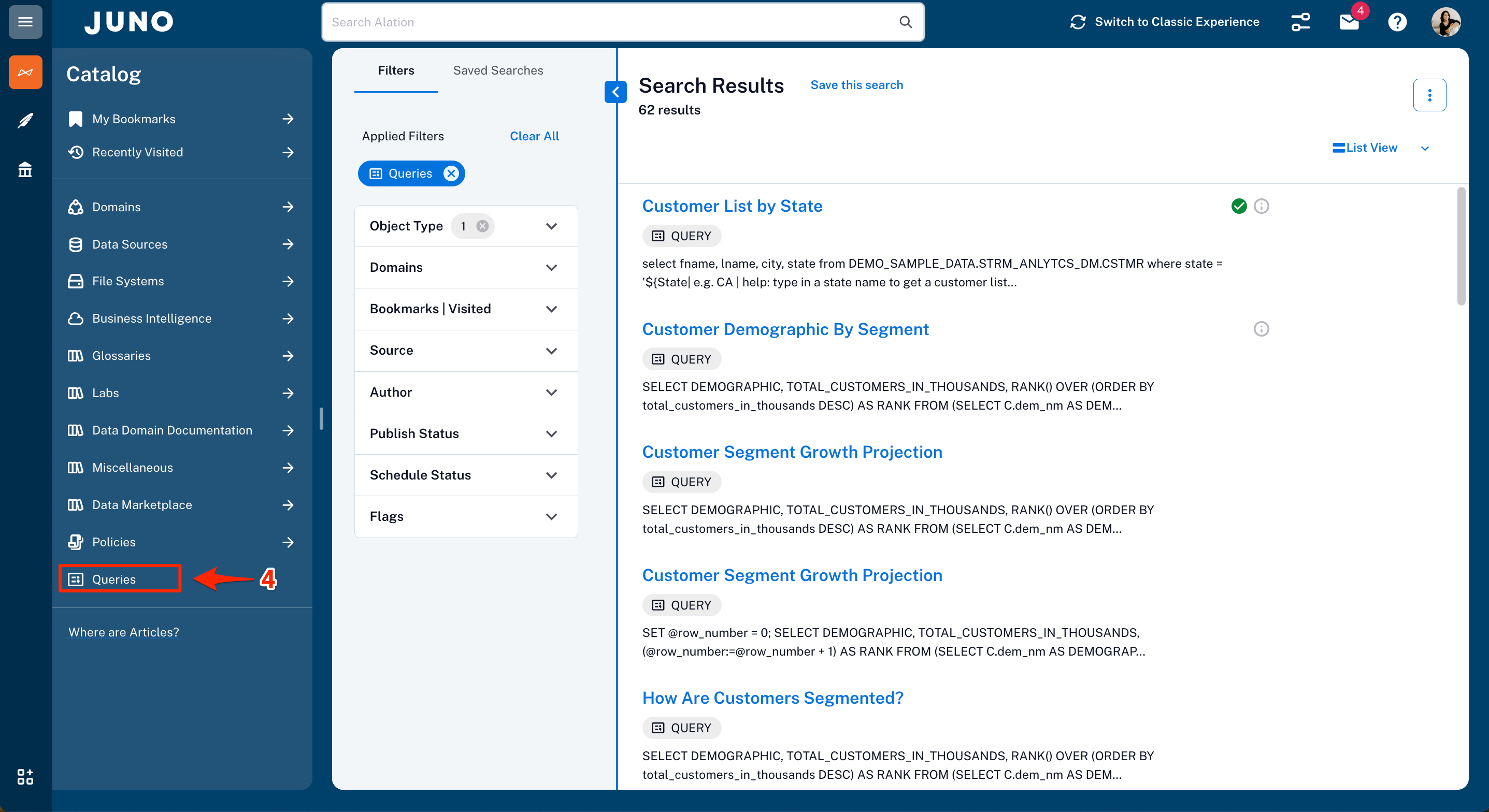Click the settings sliders icon in header
This screenshot has width=1489, height=812.
[1300, 22]
